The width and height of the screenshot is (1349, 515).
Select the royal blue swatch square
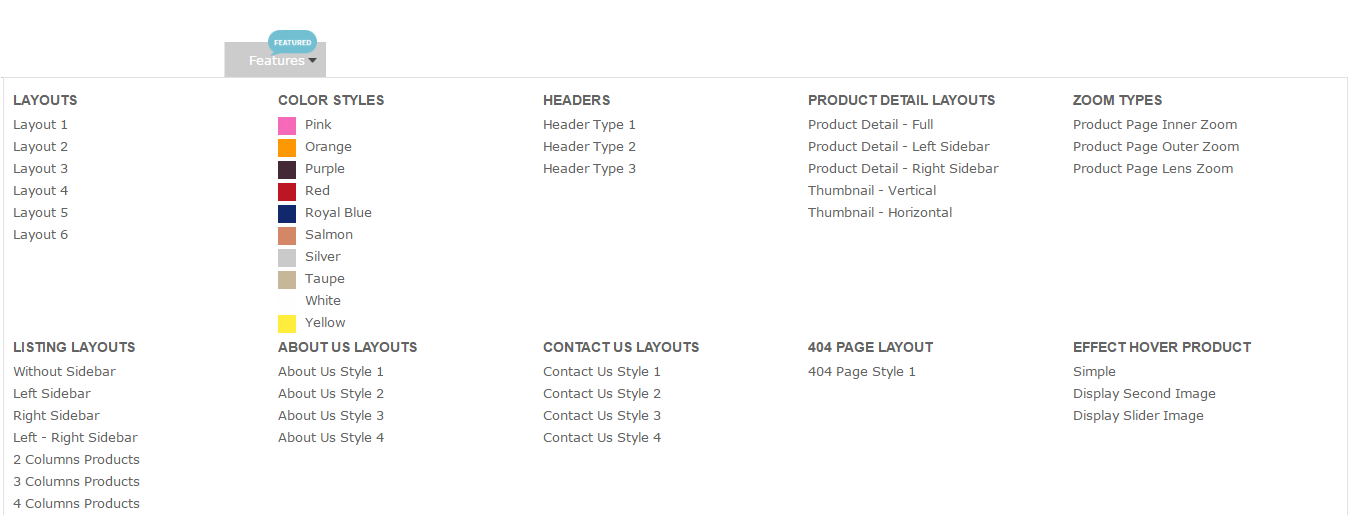click(287, 214)
